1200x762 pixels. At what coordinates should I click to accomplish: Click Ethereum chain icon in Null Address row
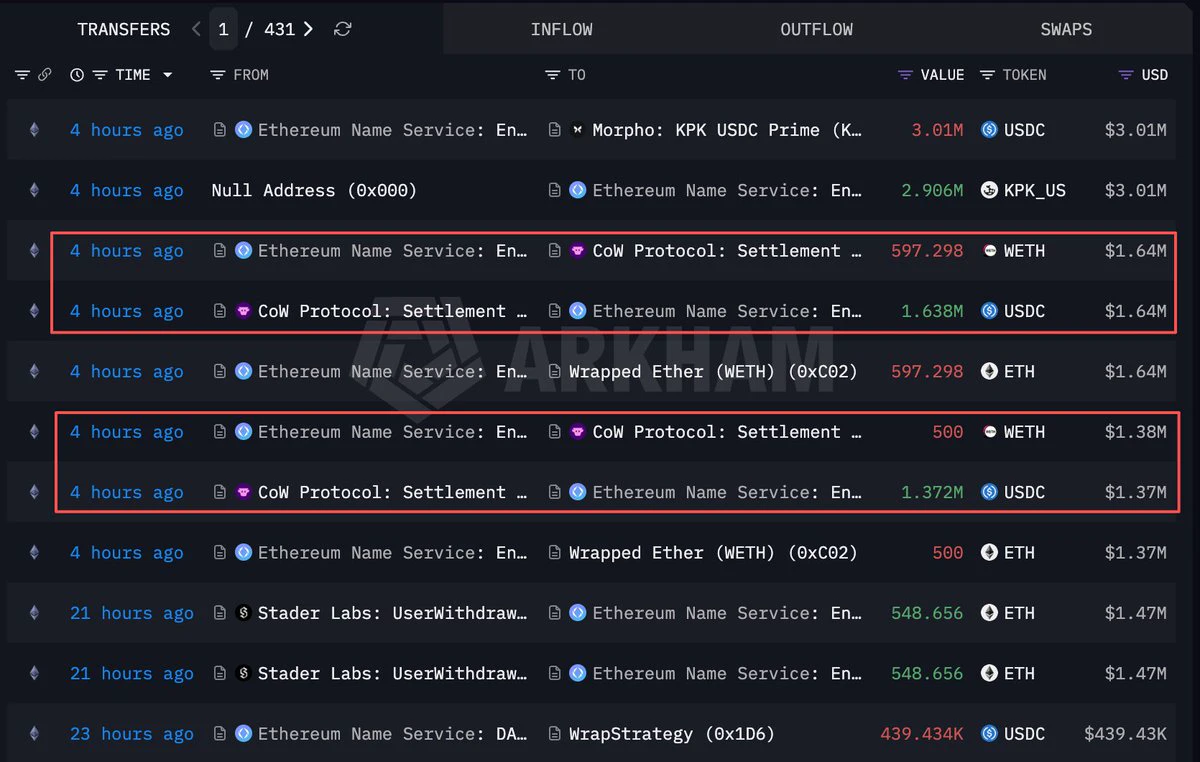[34, 190]
